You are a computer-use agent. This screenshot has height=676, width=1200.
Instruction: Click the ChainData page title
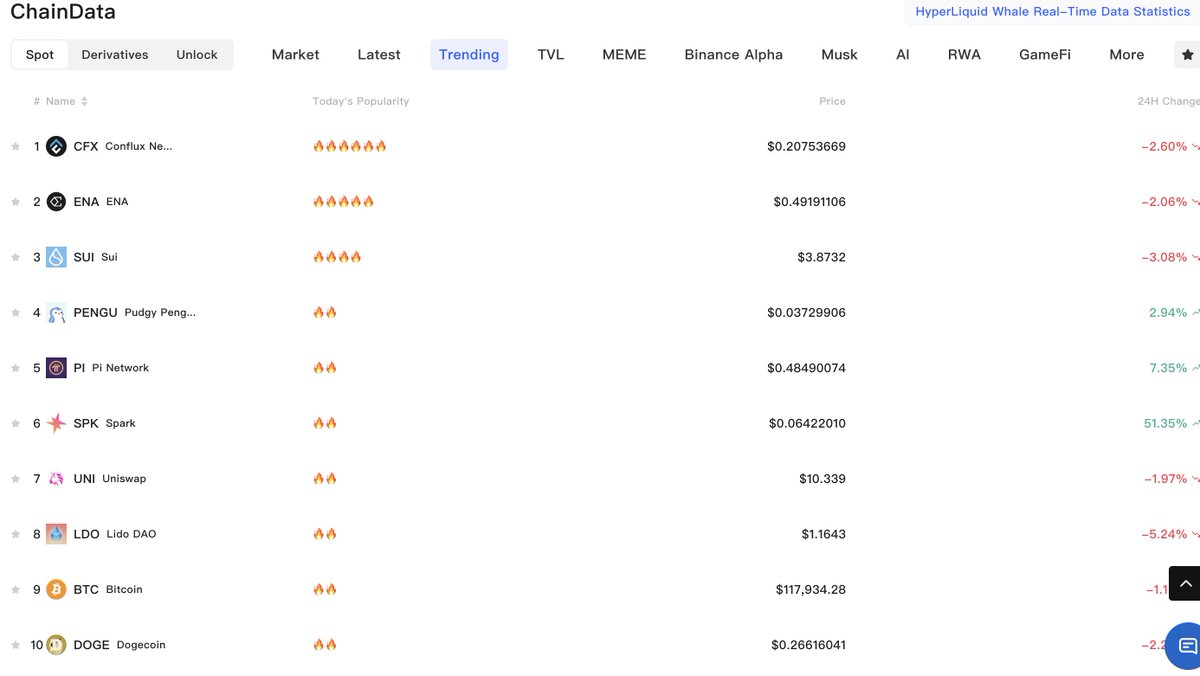coord(63,12)
